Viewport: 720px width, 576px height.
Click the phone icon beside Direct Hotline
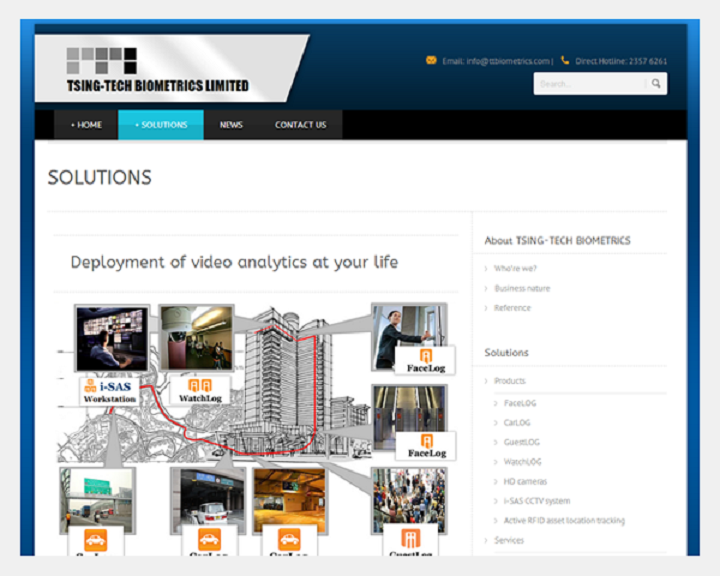[x=565, y=60]
